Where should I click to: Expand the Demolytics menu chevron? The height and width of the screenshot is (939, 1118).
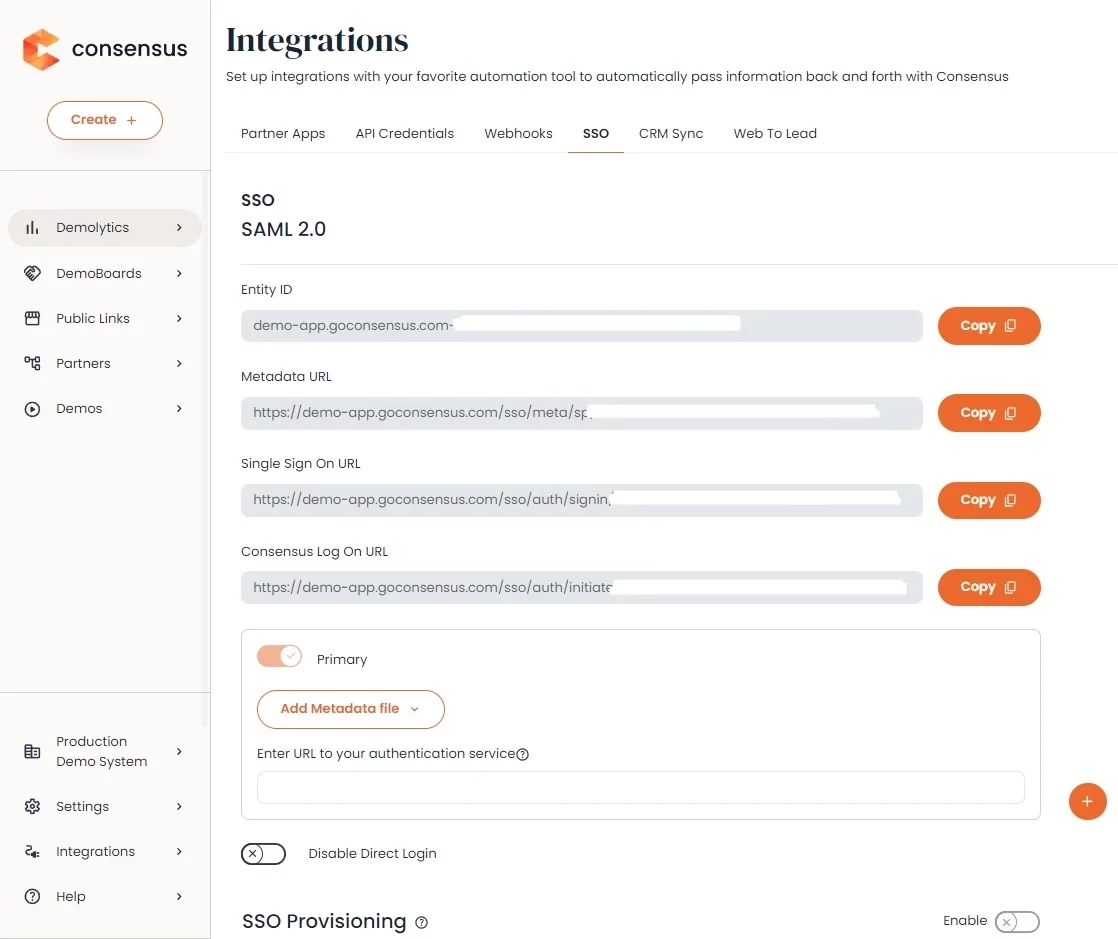click(179, 227)
